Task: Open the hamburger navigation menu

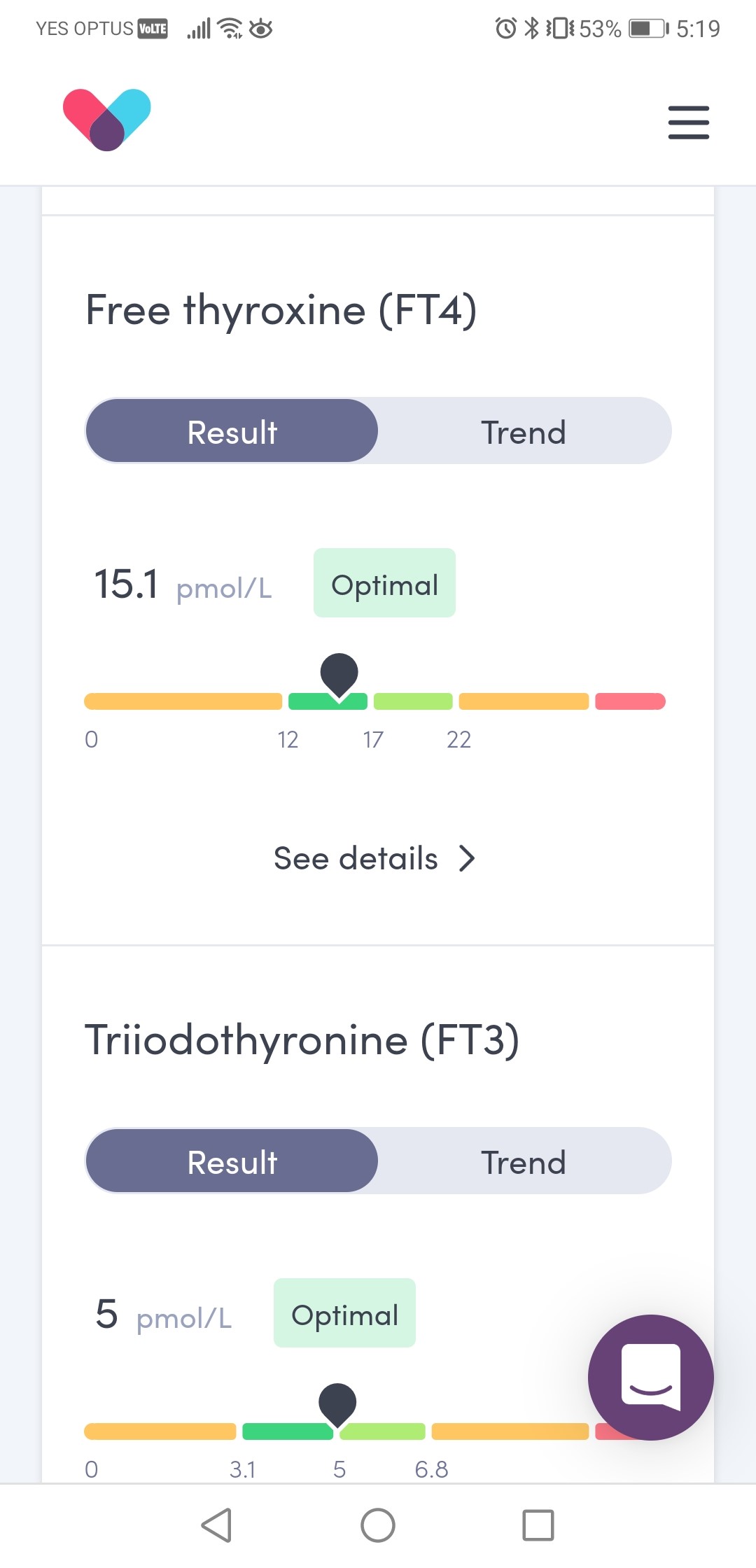Action: [688, 122]
